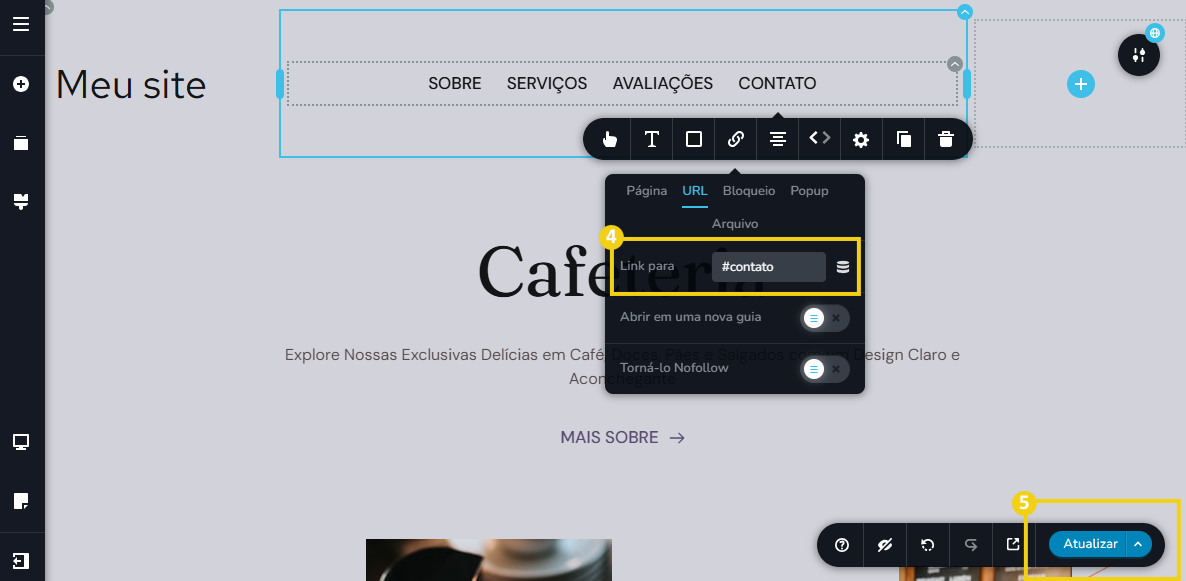Select the text editing tool
This screenshot has width=1186, height=581.
click(x=651, y=139)
